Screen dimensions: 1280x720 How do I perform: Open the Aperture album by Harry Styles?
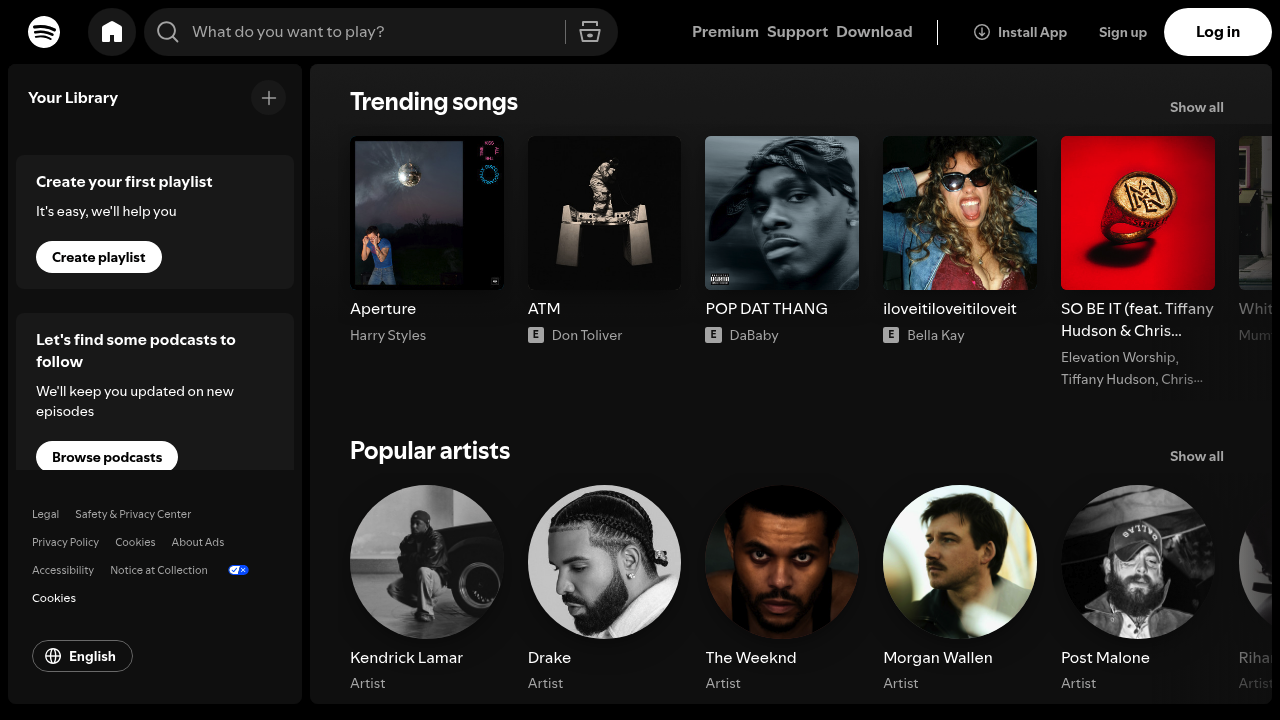pyautogui.click(x=427, y=213)
